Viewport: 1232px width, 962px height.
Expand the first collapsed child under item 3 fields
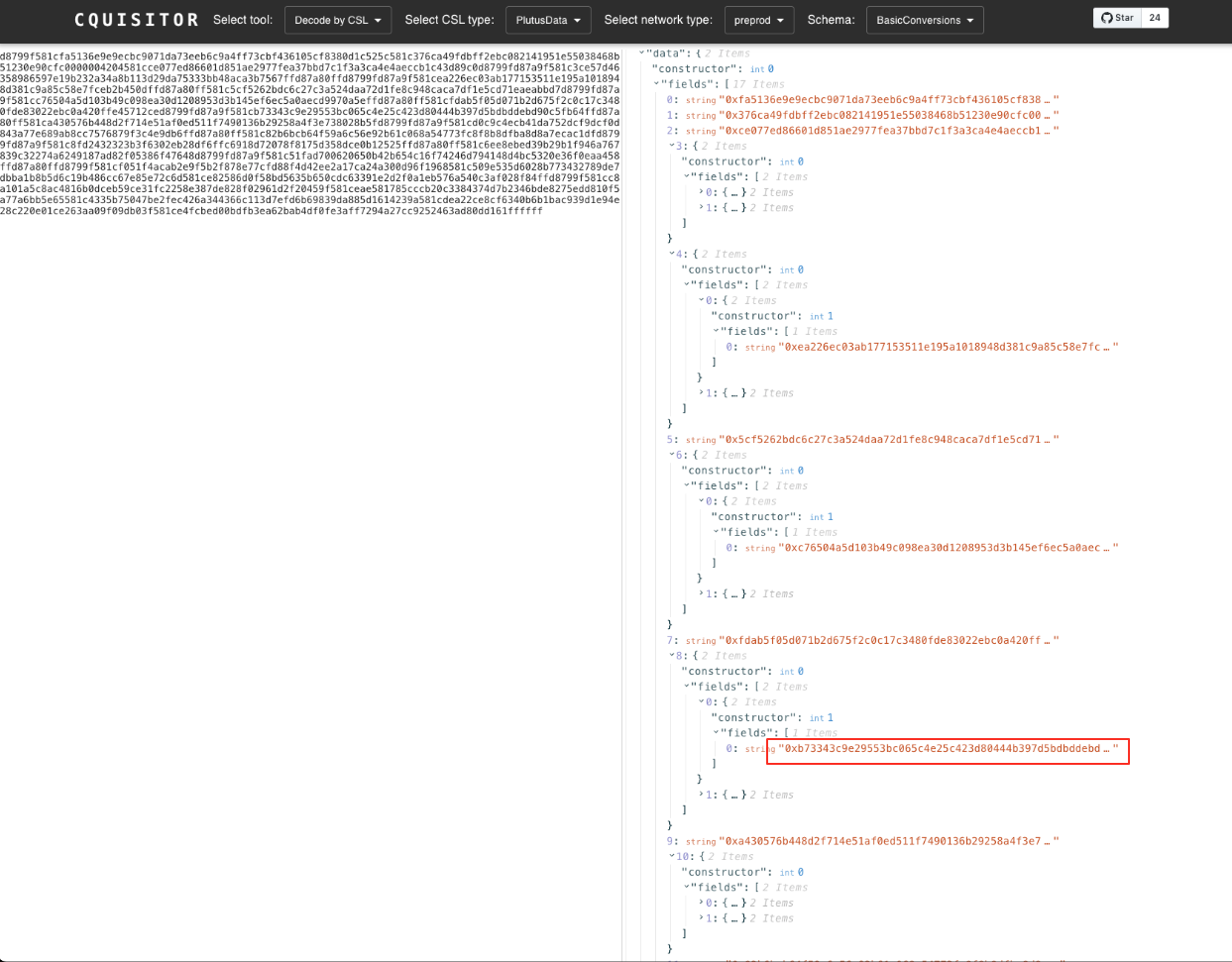pyautogui.click(x=702, y=192)
